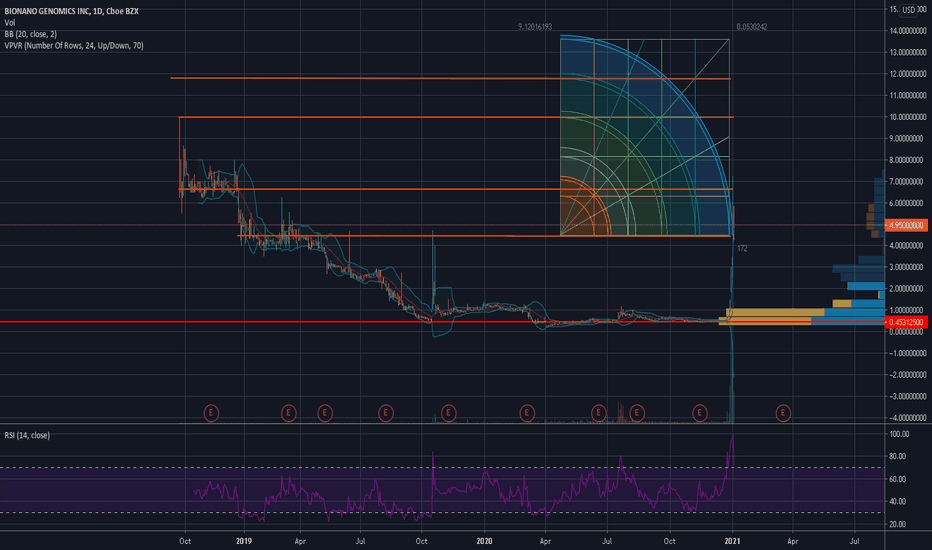Viewport: 932px width, 550px height.
Task: Click the 8.00000000 price axis label
Action: 908,160
